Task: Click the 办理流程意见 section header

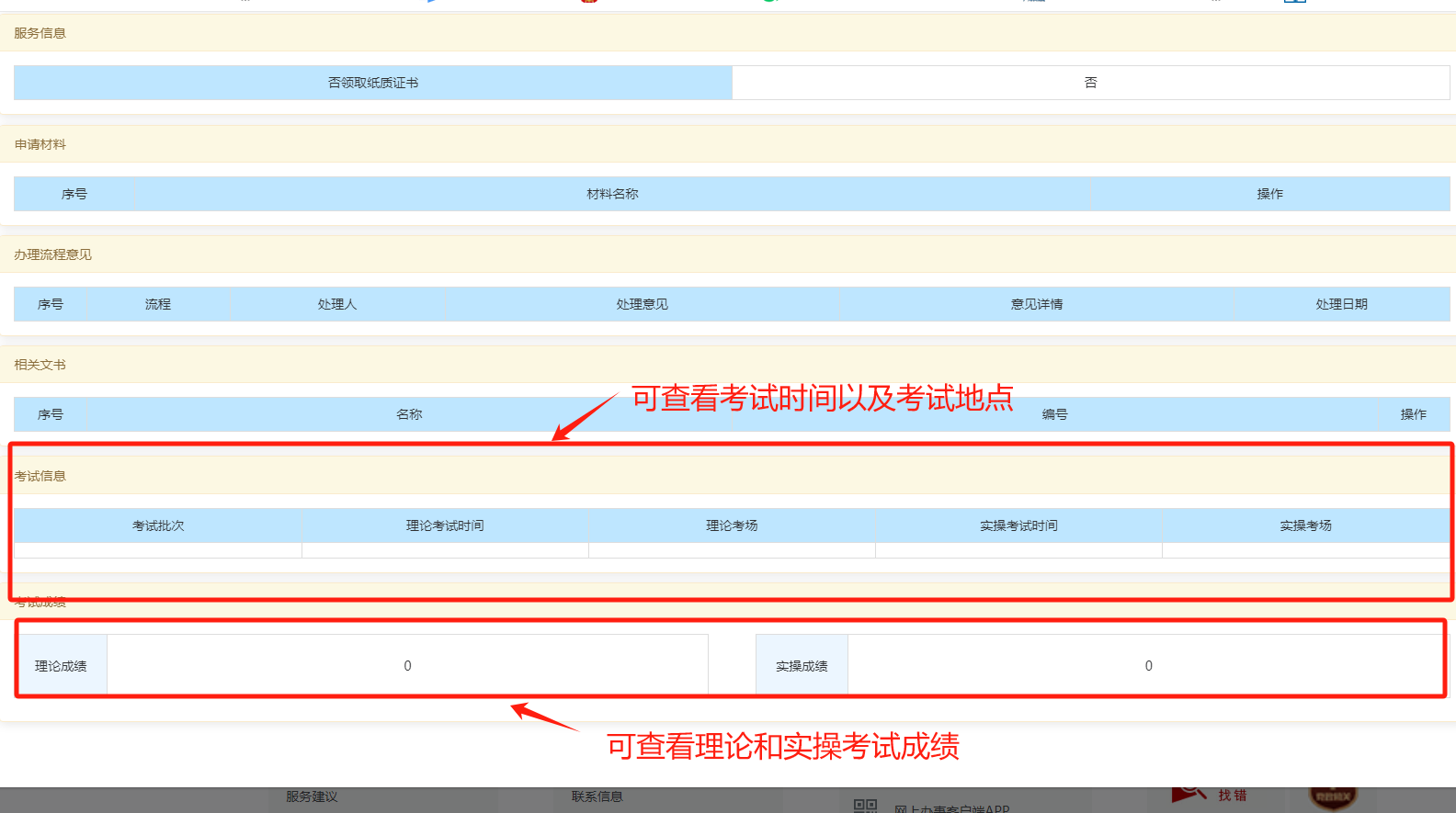Action: coord(52,254)
